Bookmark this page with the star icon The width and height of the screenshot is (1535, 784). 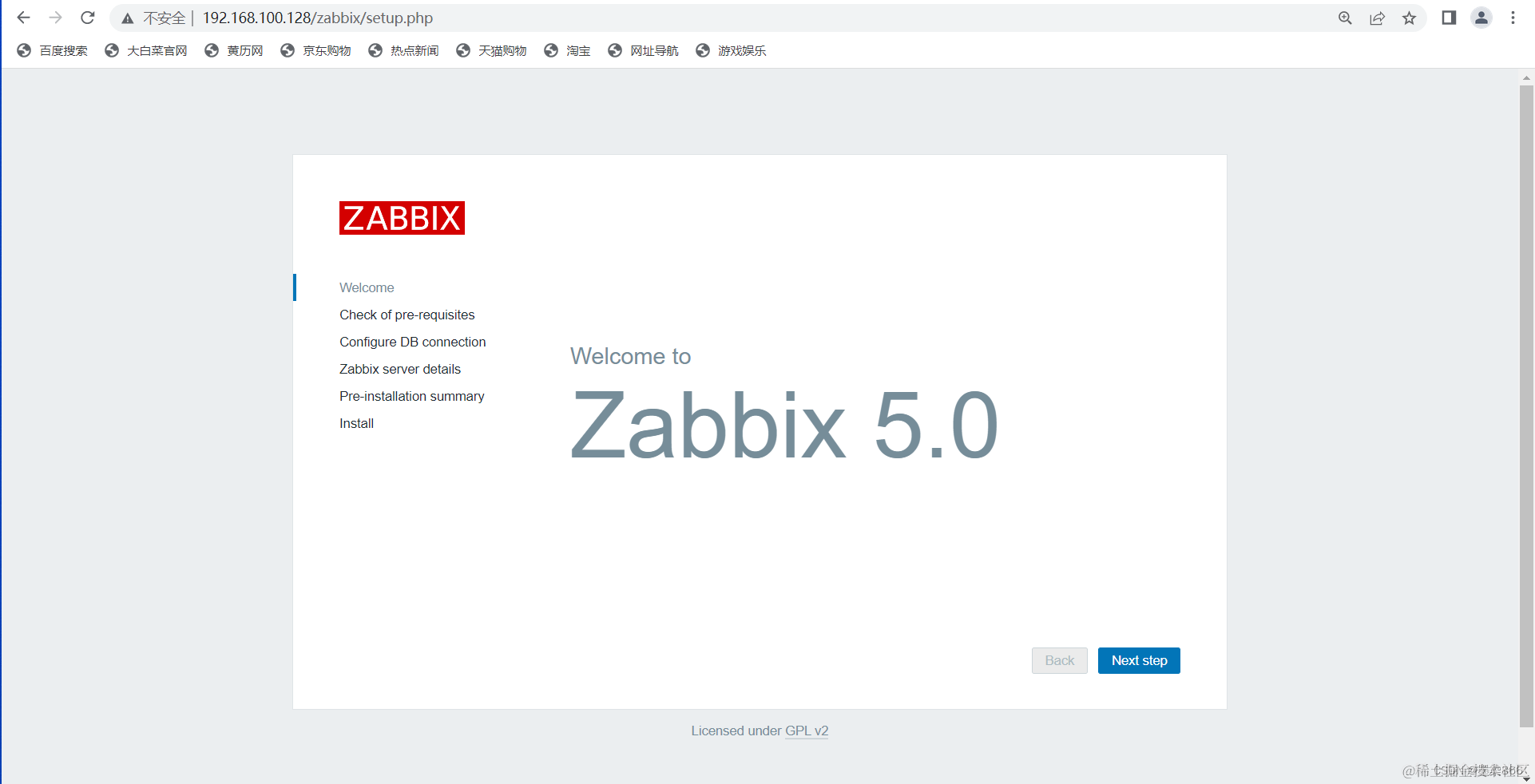[x=1409, y=18]
